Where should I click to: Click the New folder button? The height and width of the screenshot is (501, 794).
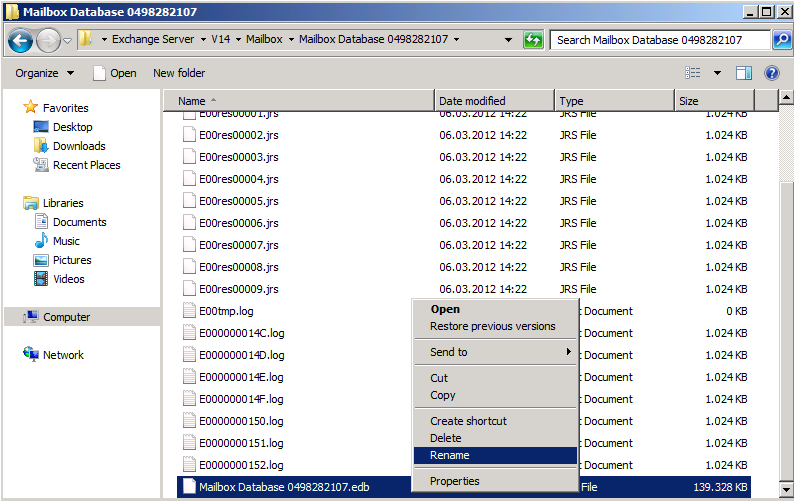(179, 73)
